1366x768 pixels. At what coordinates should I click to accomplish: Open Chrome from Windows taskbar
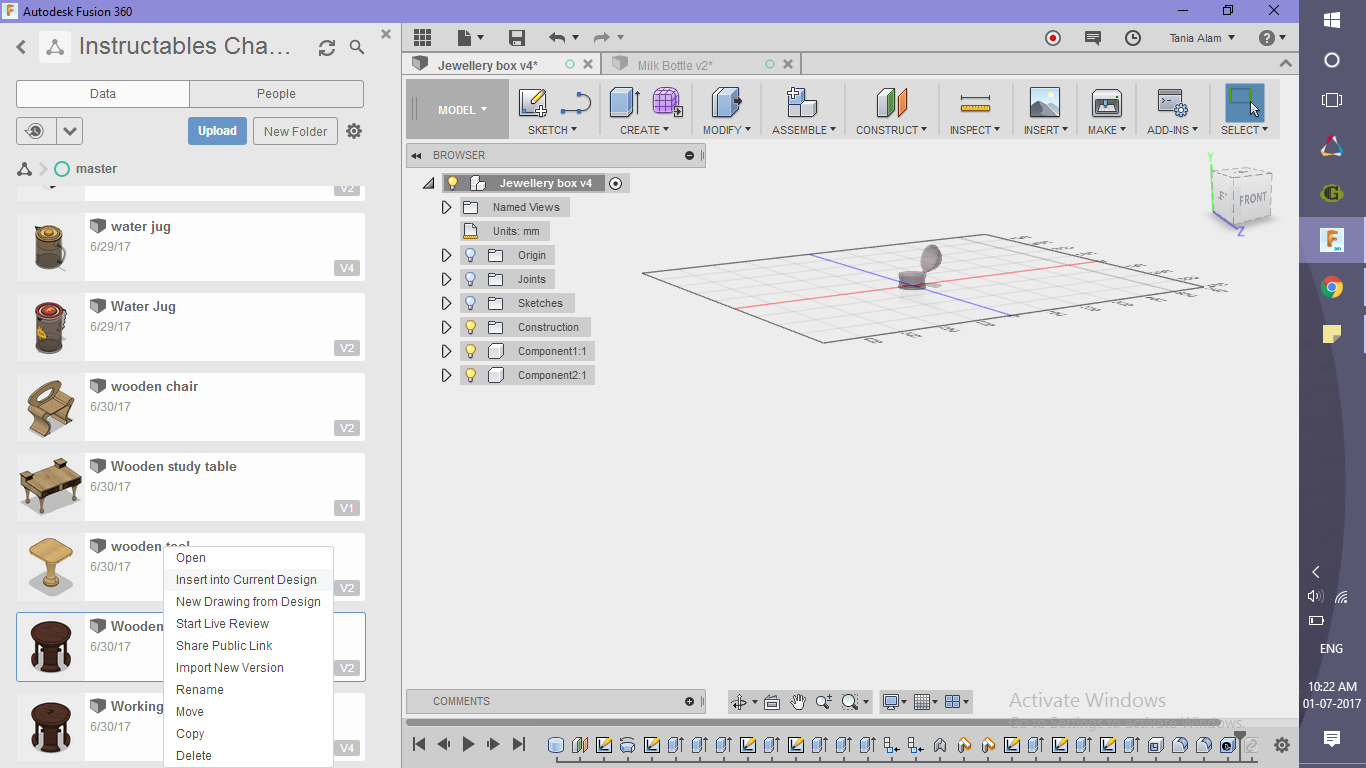(1332, 288)
